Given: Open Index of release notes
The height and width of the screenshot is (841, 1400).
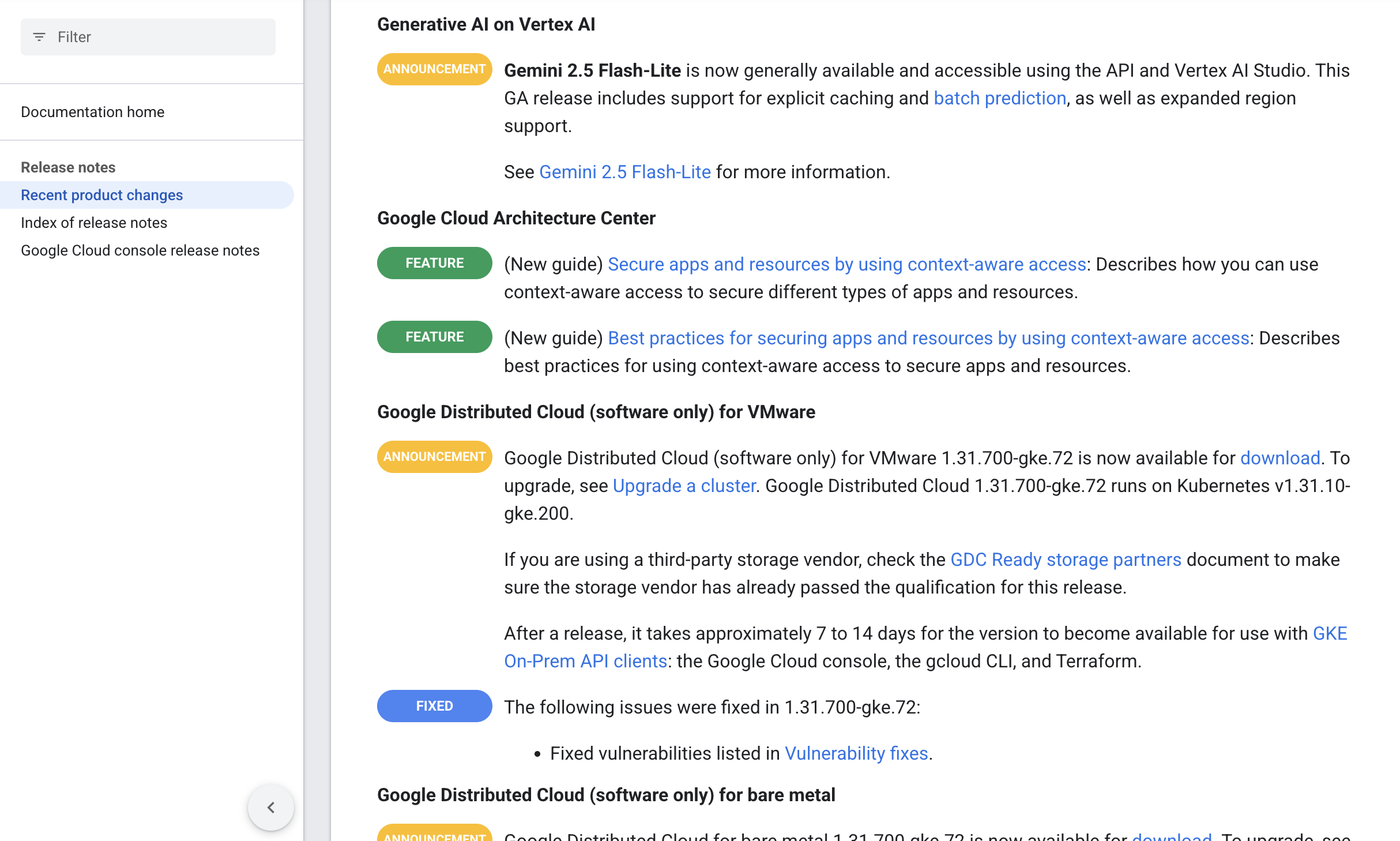Looking at the screenshot, I should point(94,222).
